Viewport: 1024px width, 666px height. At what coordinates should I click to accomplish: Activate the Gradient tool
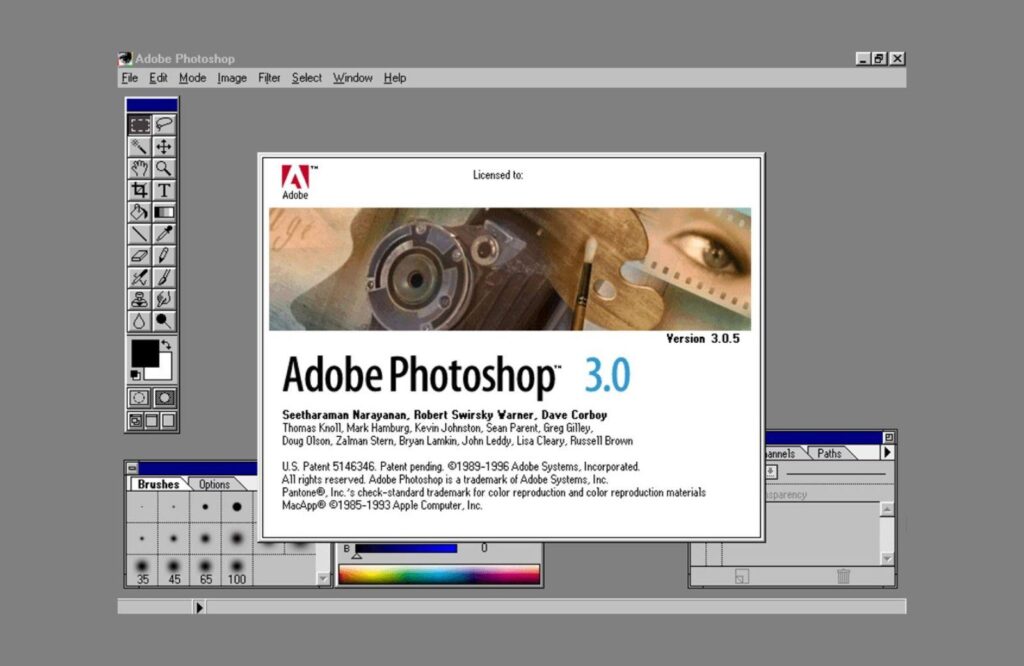[163, 211]
